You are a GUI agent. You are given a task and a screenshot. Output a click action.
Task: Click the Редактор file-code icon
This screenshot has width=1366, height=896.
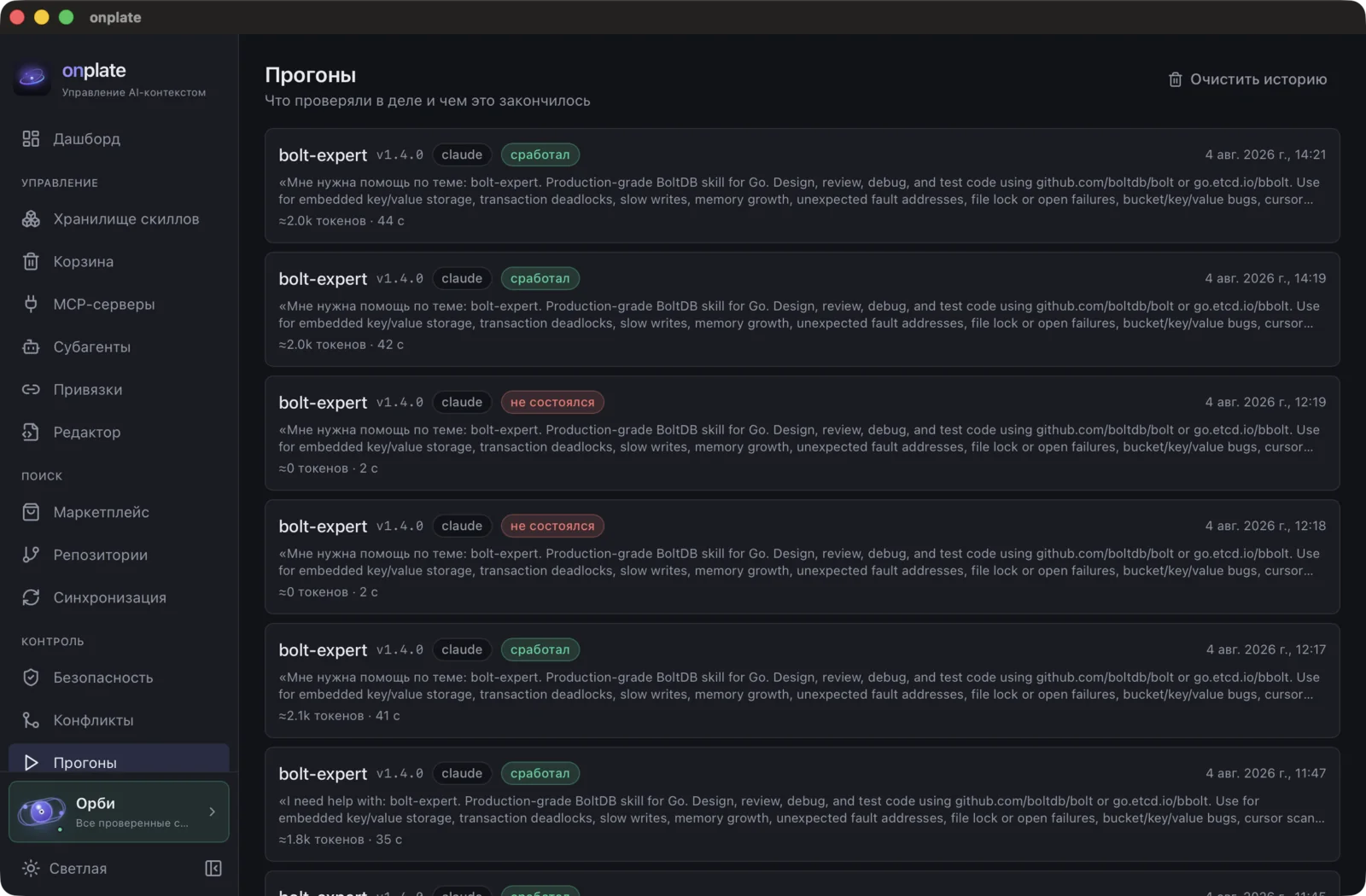pos(31,433)
